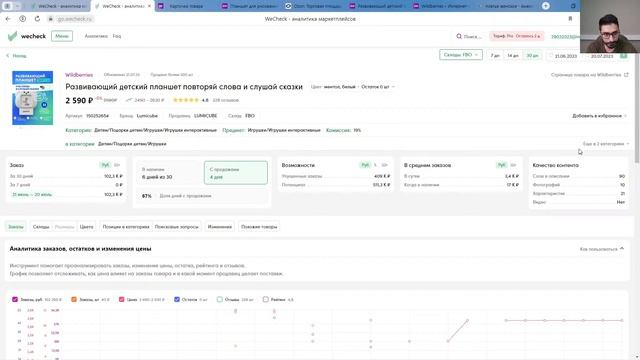Switch Возможности card to Шт
This screenshot has height=360, width=640.
(384, 165)
